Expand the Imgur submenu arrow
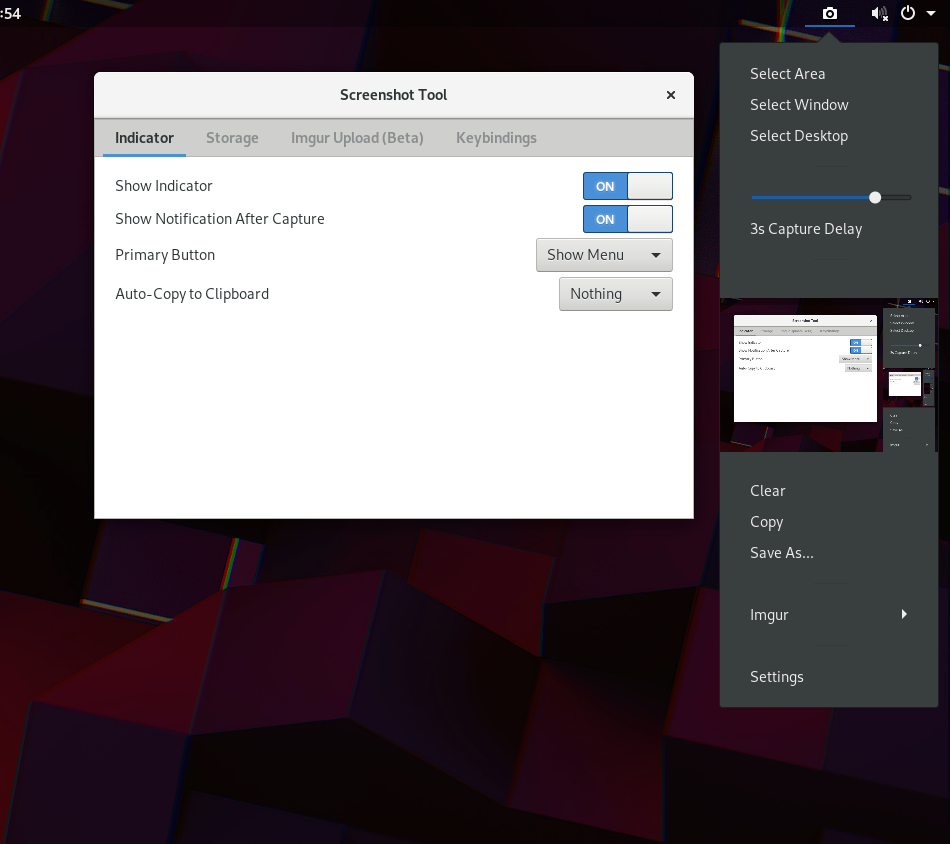Viewport: 950px width, 844px height. click(903, 614)
